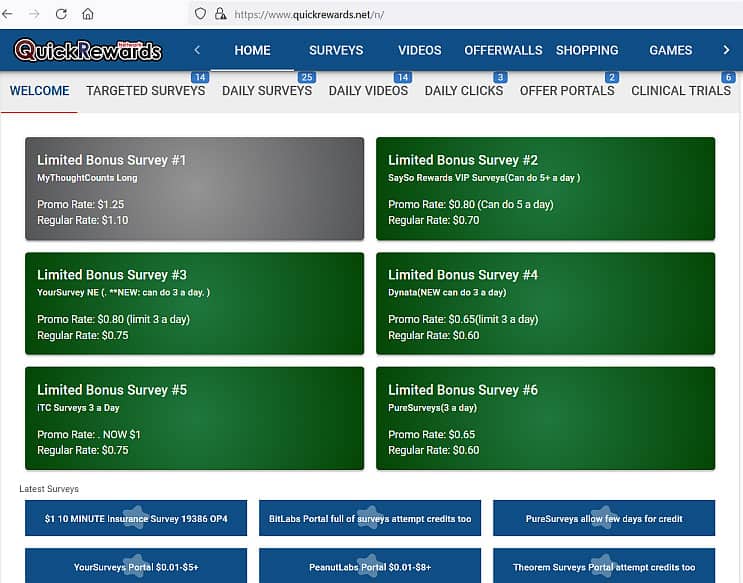Open Limited Bonus Survey #6 PureSurveys card

click(545, 419)
